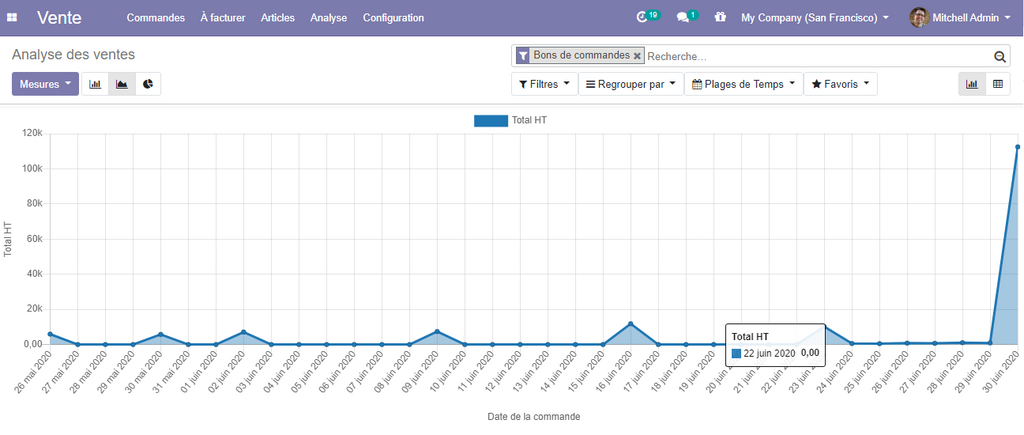1024x435 pixels.
Task: Switch to bar chart view
Action: [95, 84]
